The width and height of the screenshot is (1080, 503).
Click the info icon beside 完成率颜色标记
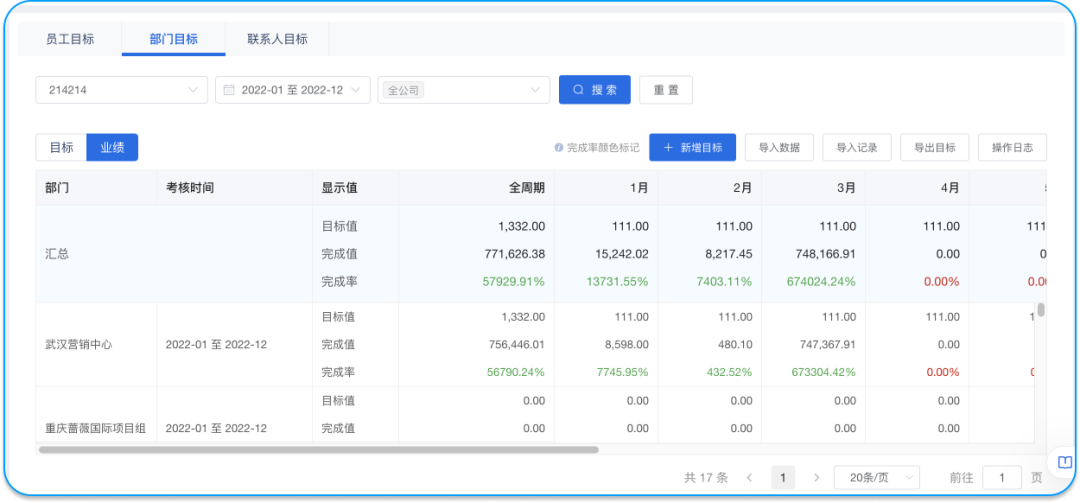click(x=559, y=147)
